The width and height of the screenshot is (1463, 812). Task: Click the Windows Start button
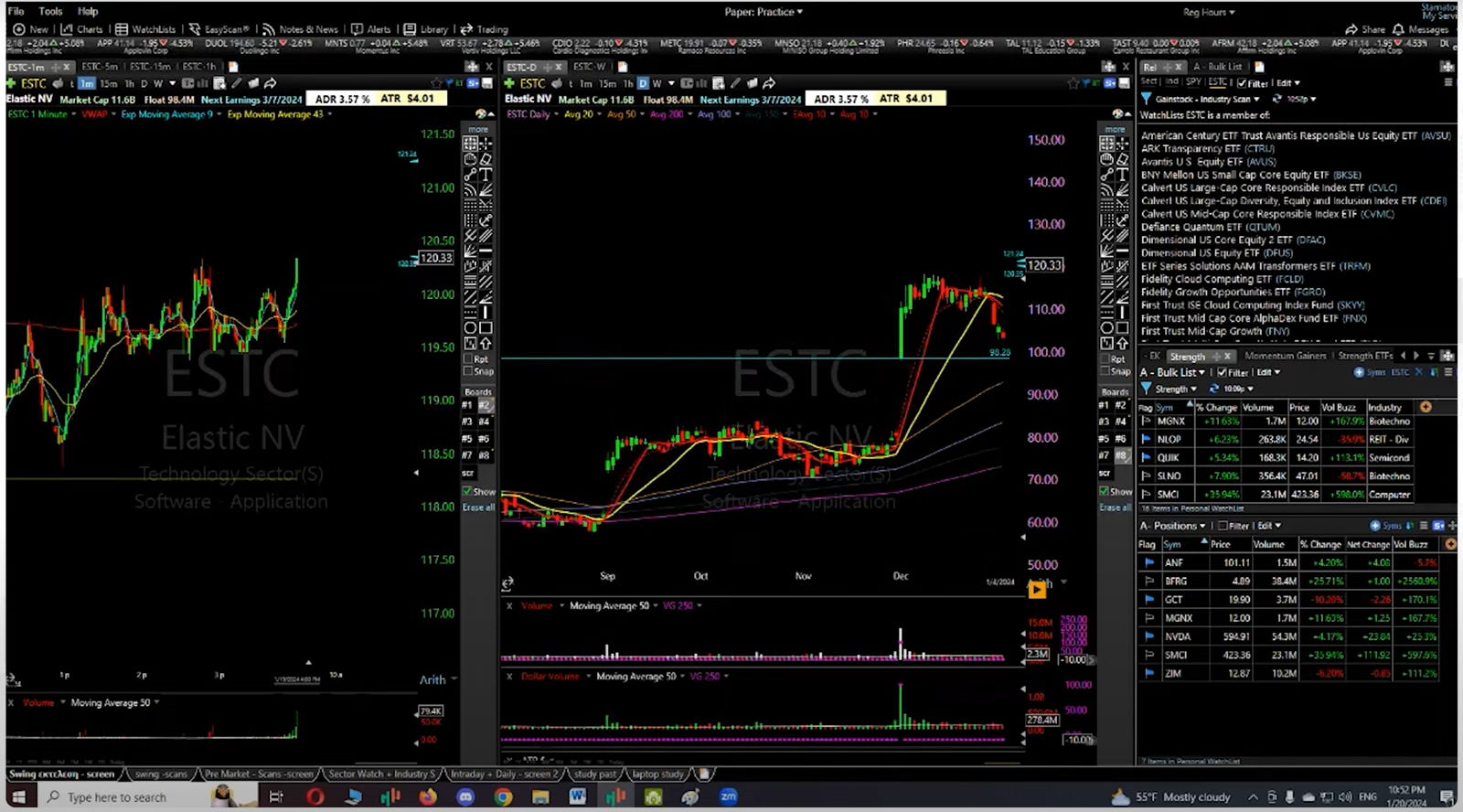pos(17,796)
